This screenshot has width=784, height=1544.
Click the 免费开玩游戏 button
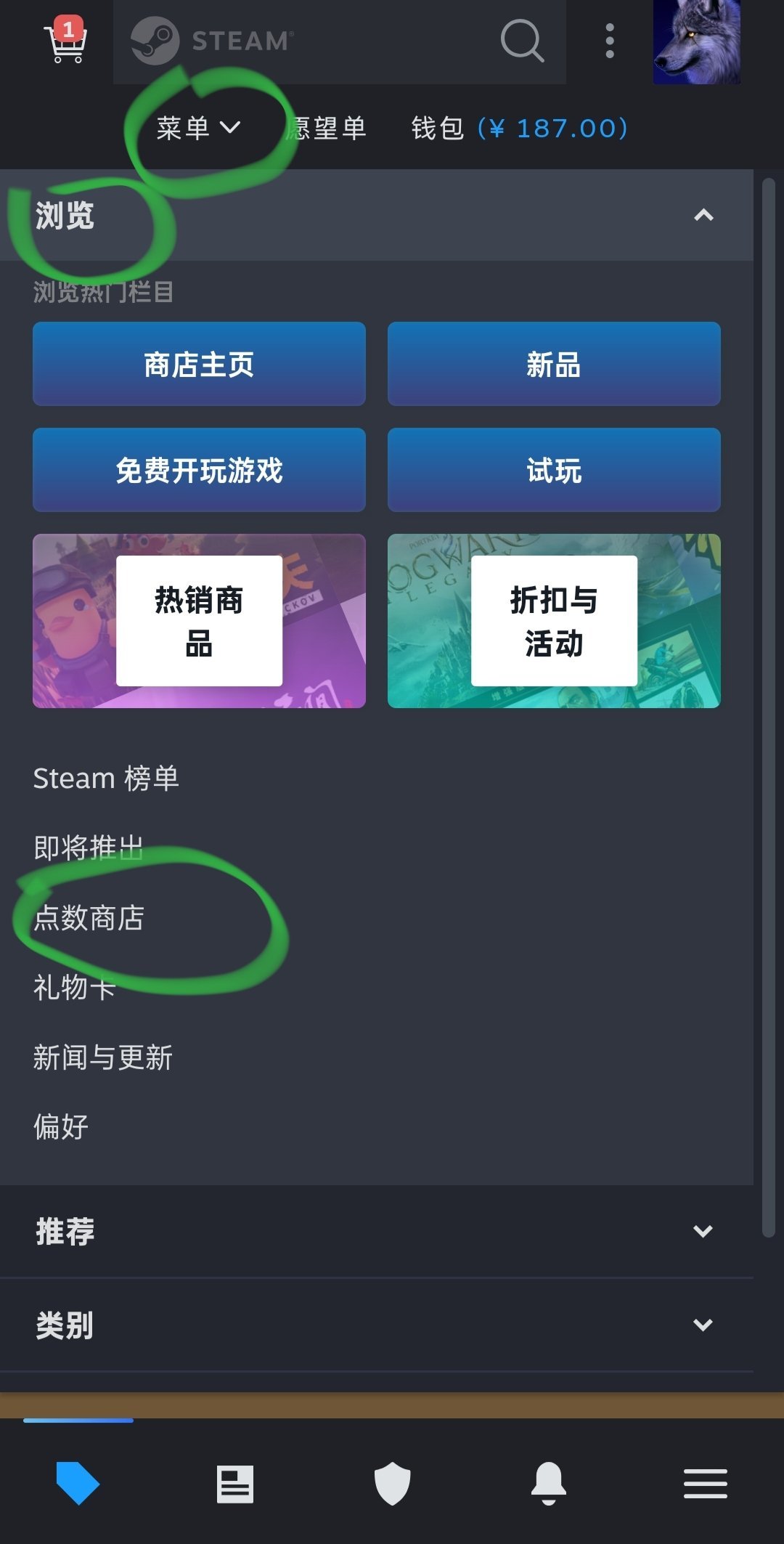199,470
